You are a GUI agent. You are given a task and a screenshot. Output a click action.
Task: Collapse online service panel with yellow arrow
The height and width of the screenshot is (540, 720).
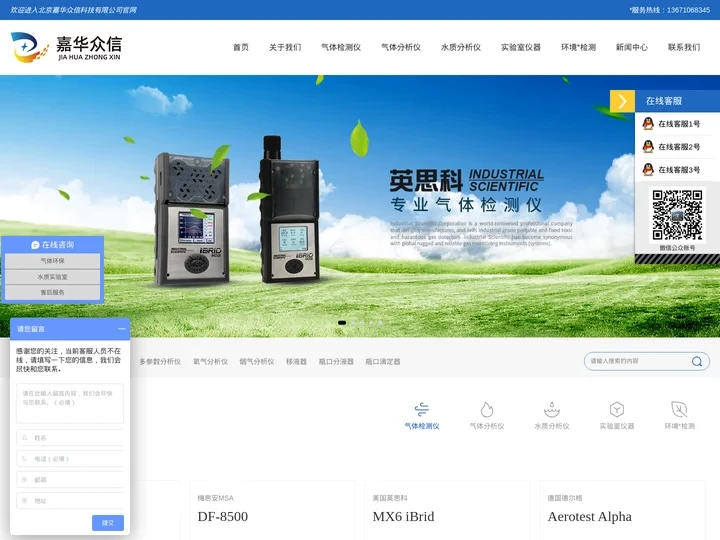point(622,101)
